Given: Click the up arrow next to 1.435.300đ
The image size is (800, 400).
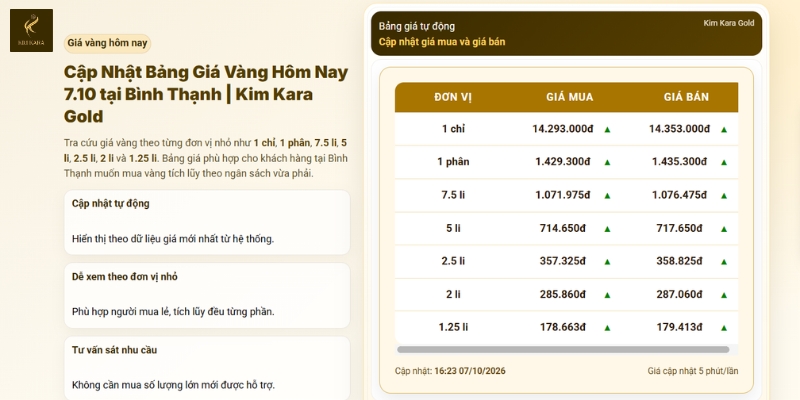Looking at the screenshot, I should [723, 162].
